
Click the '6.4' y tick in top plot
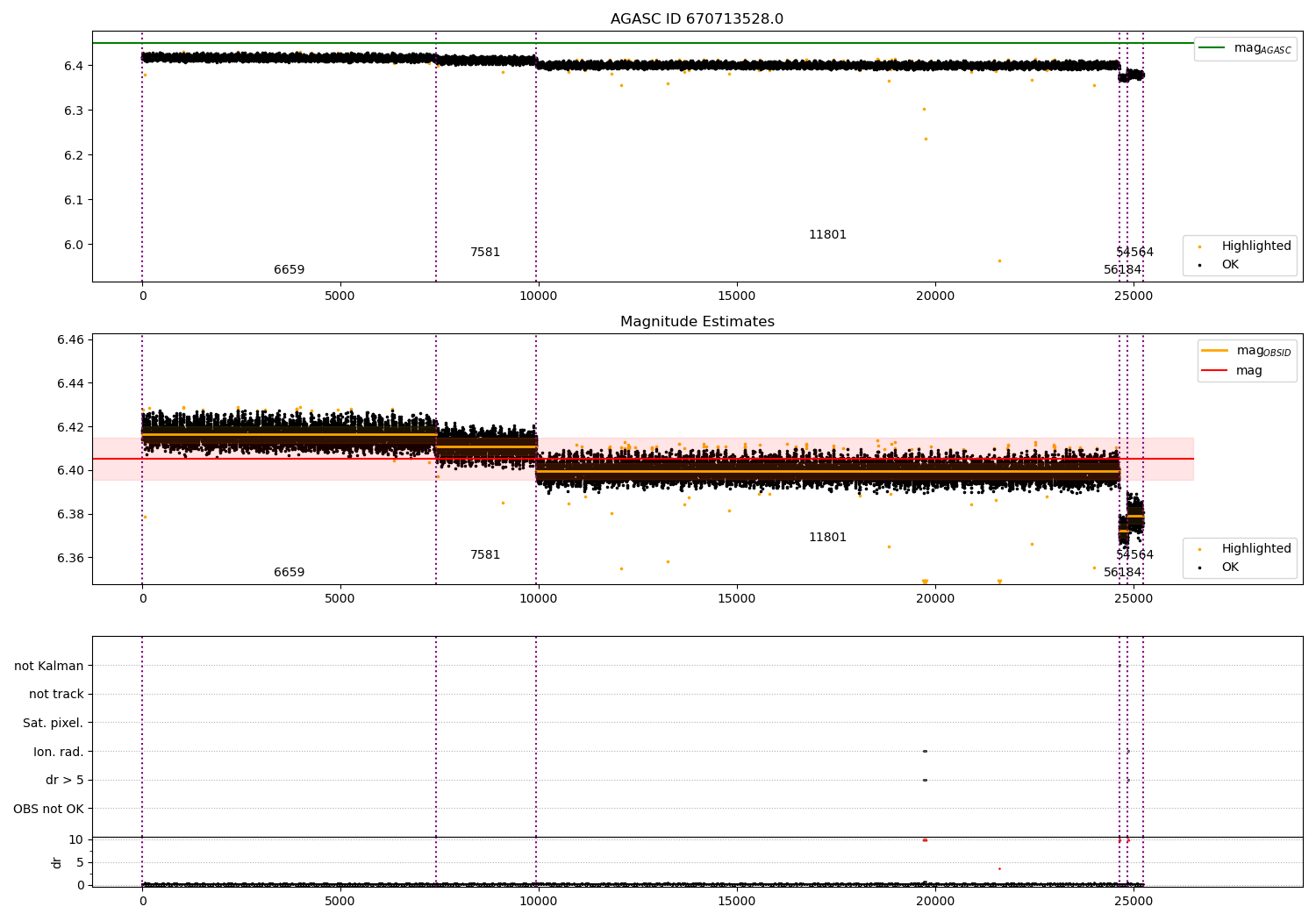[75, 66]
